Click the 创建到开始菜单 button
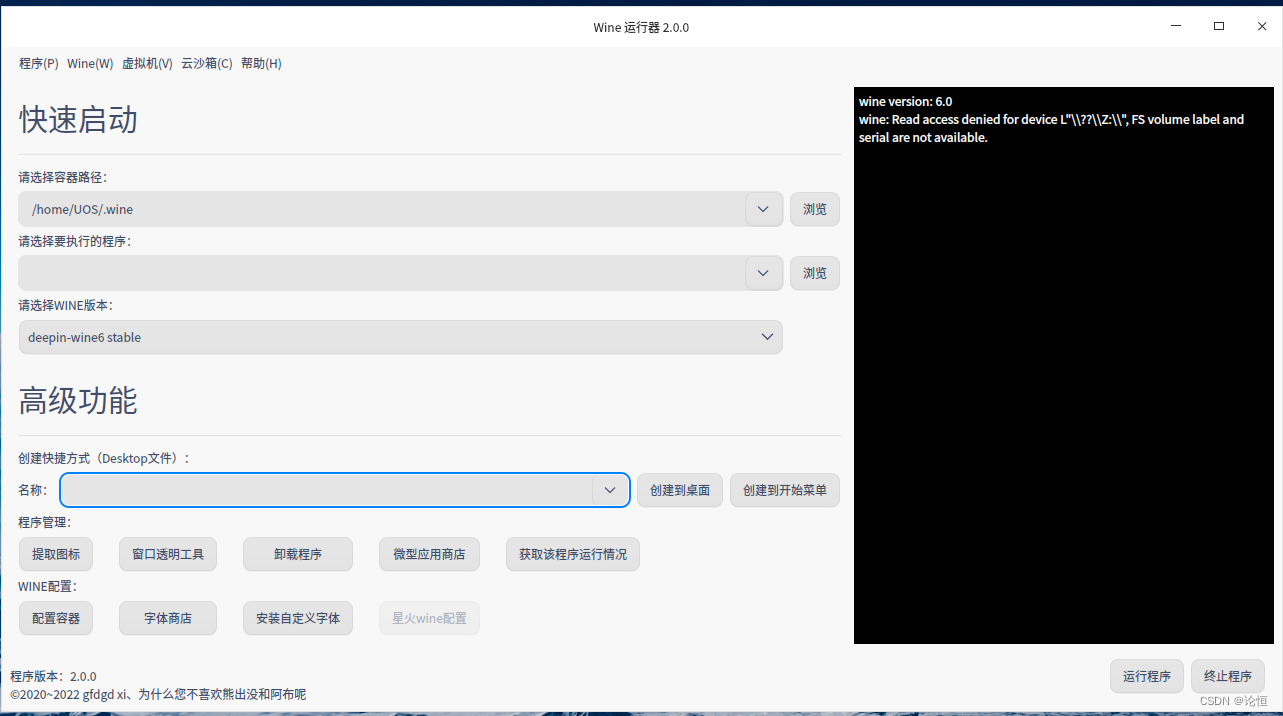This screenshot has width=1283, height=716. click(785, 490)
